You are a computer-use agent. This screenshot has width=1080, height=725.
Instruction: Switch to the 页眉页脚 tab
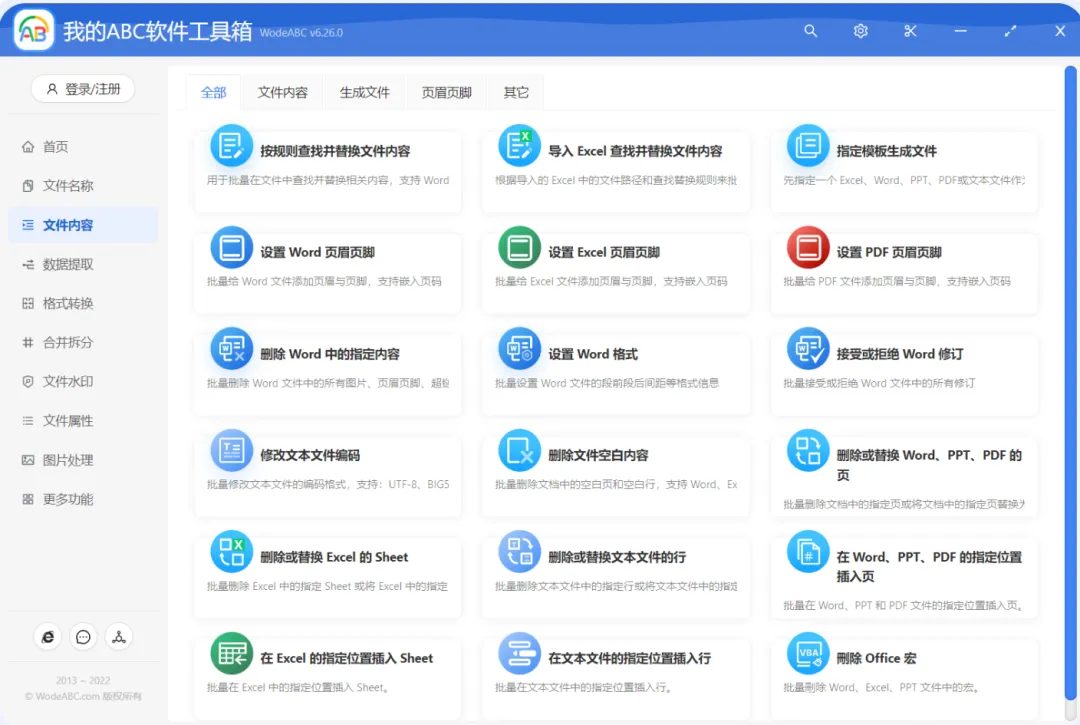tap(446, 92)
